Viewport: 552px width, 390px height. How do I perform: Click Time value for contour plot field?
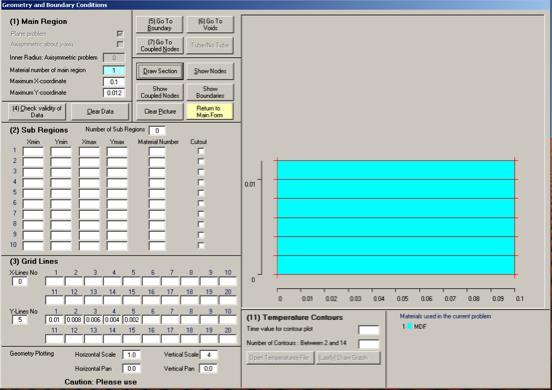[x=369, y=330]
